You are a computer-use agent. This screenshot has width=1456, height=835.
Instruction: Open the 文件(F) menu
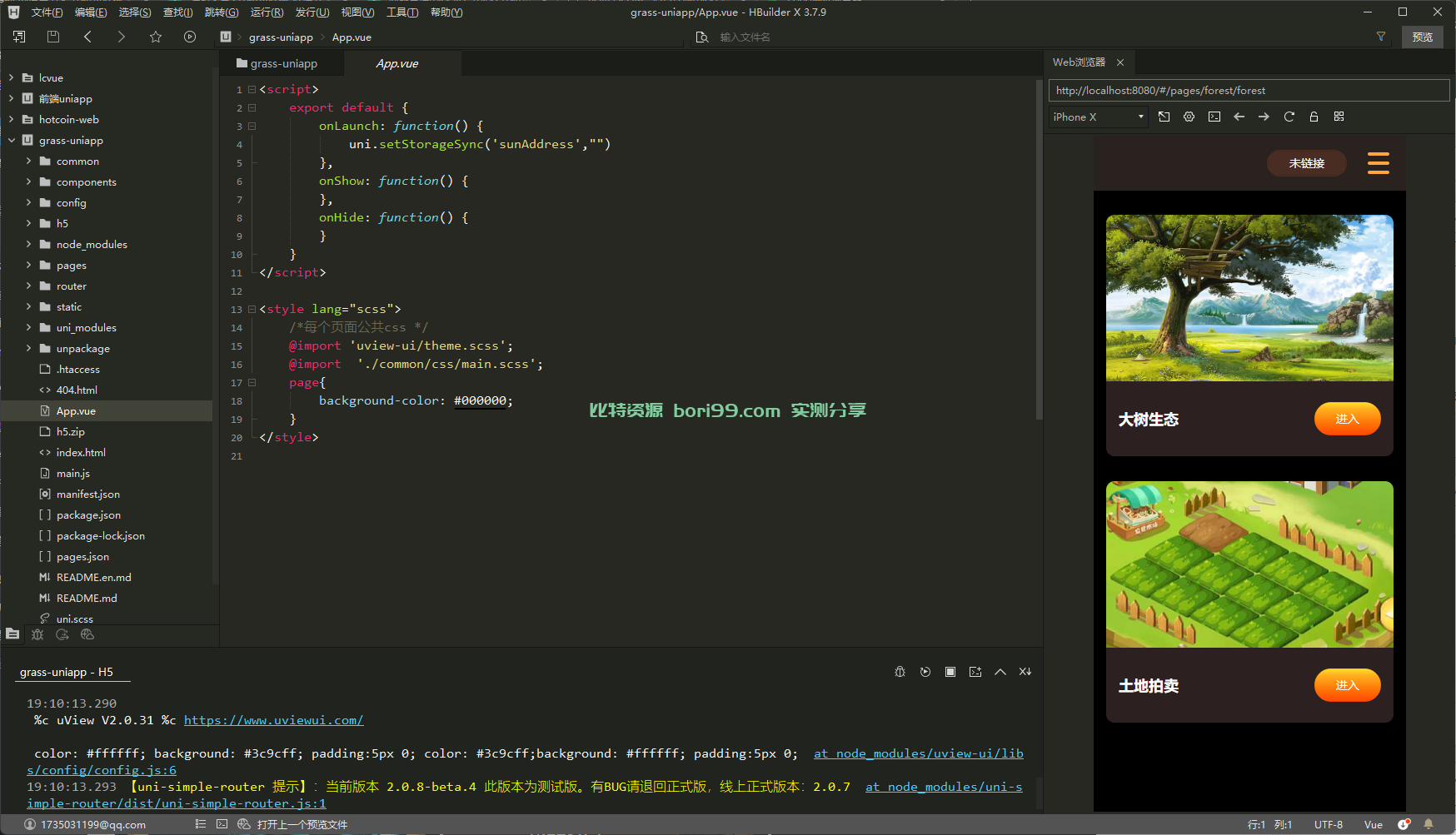coord(47,12)
